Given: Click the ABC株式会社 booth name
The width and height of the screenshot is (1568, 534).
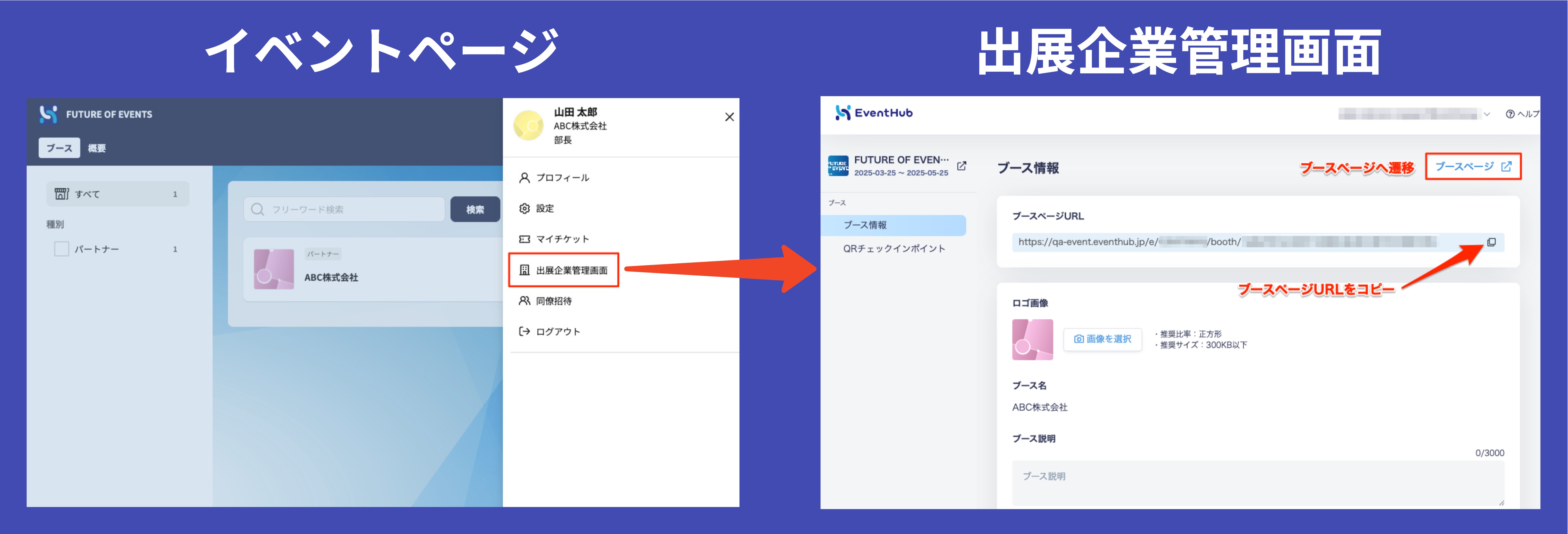Looking at the screenshot, I should point(331,278).
